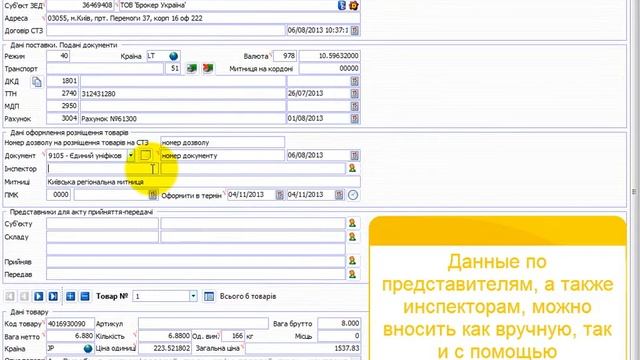Click the Місць field with value 0

pos(339,336)
